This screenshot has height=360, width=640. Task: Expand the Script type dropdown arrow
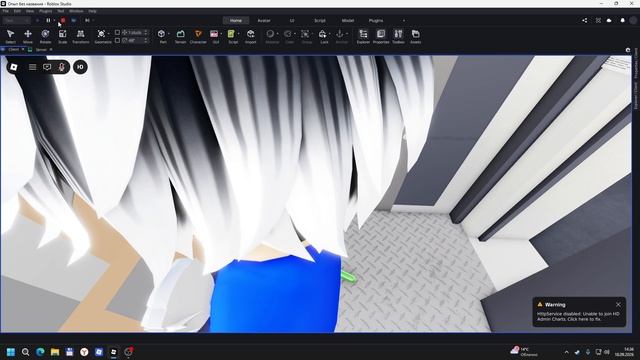pyautogui.click(x=238, y=34)
